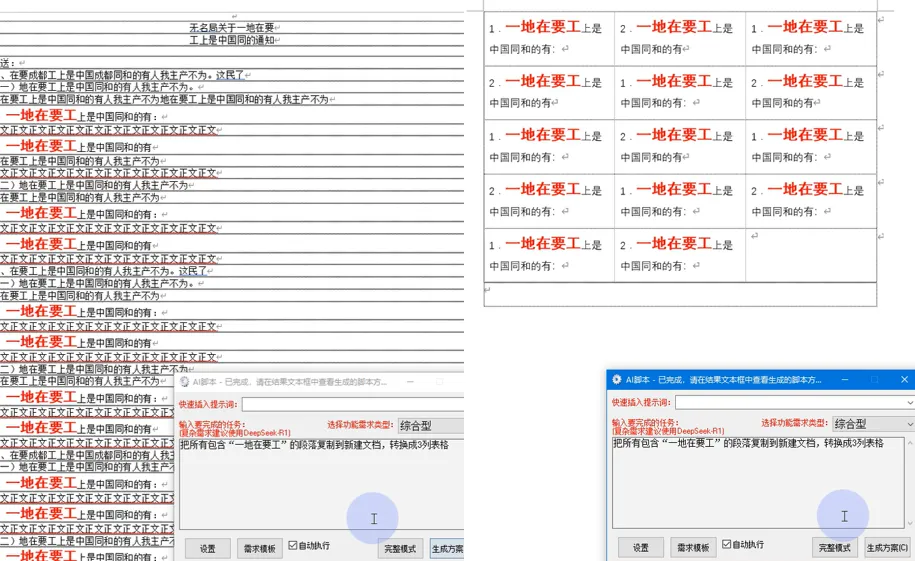Open the 综合型 dropdown in right AI脚本 dialog
Viewport: 915px width, 561px height.
click(873, 424)
